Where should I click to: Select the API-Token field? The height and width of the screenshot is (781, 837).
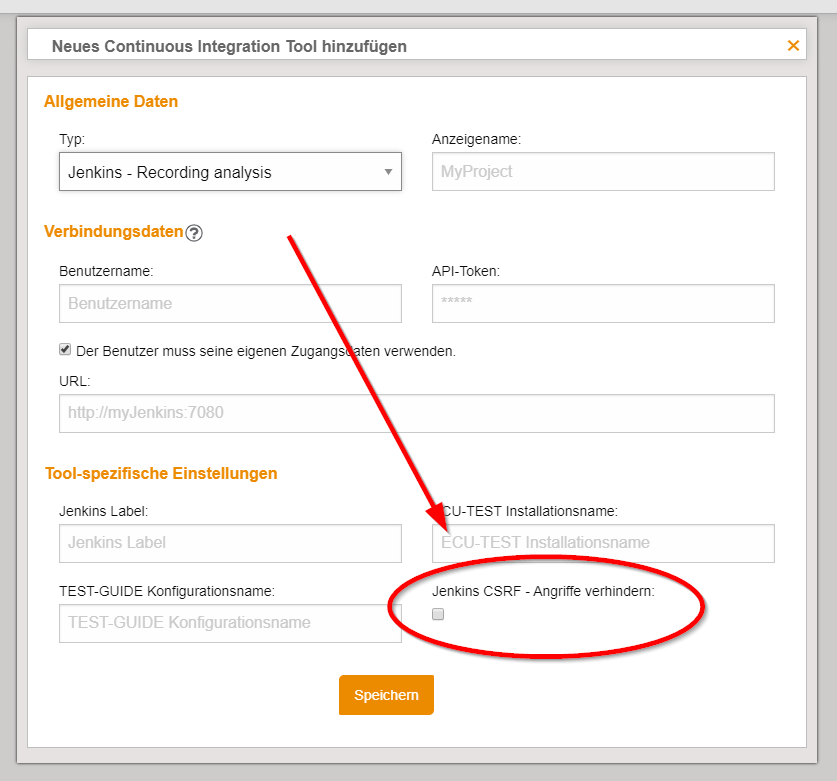click(603, 303)
